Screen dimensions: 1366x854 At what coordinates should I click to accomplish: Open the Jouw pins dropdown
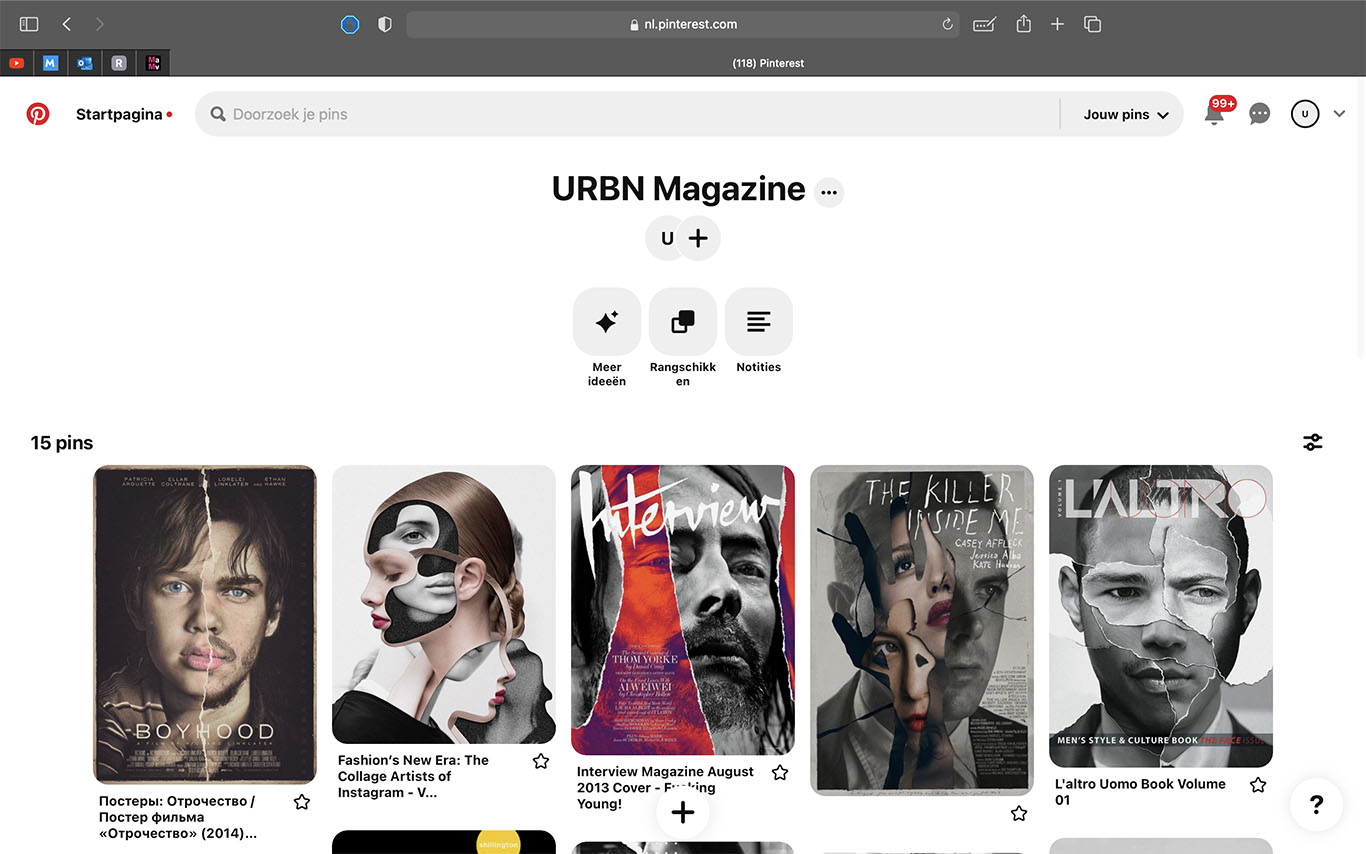1126,114
